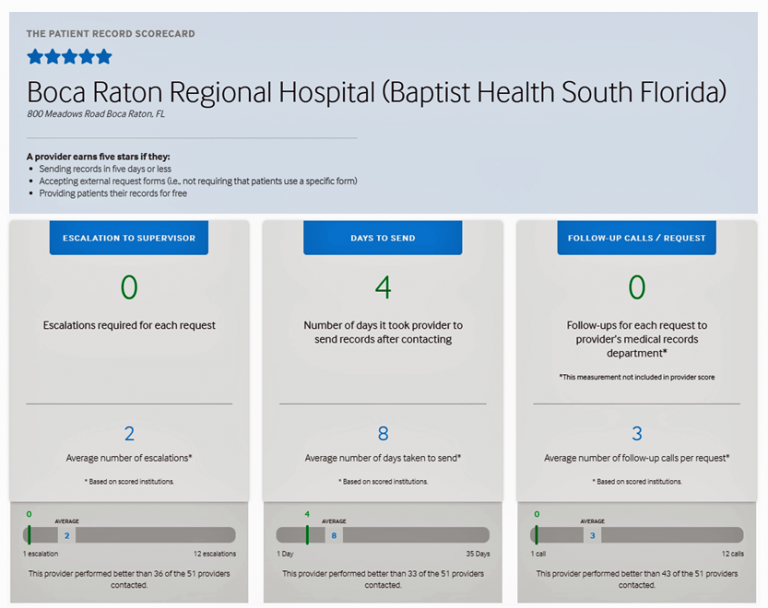Click the '1 call' slider start label

click(538, 554)
